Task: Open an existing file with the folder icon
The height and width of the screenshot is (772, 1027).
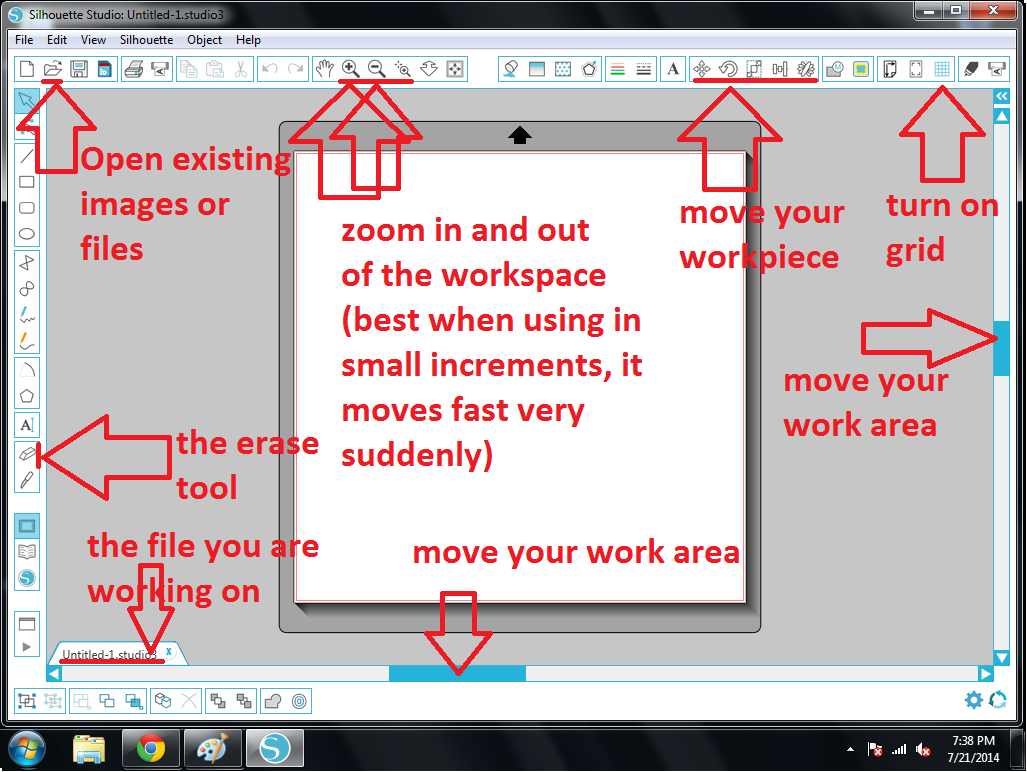Action: (52, 69)
